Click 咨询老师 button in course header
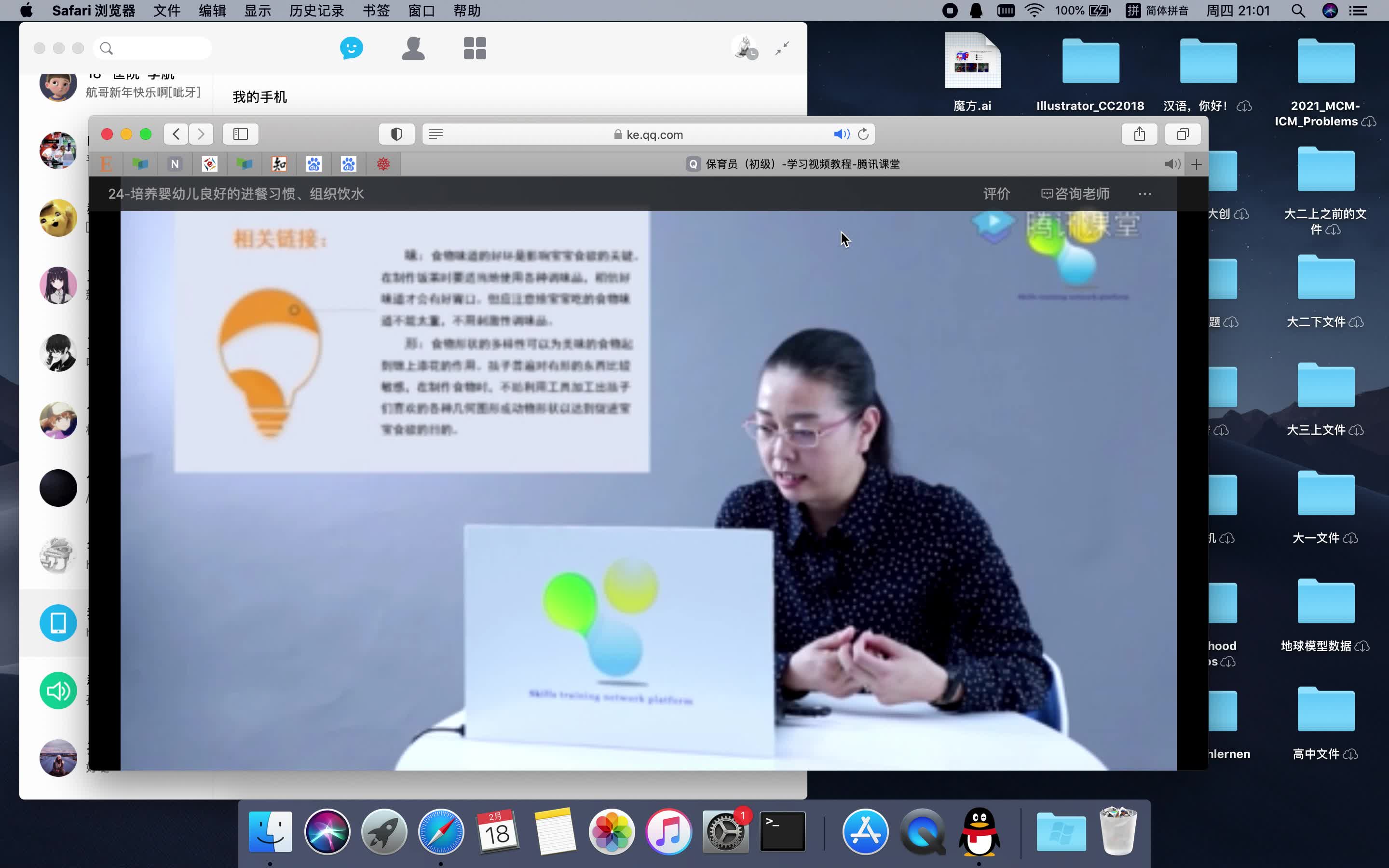1389x868 pixels. pyautogui.click(x=1075, y=194)
